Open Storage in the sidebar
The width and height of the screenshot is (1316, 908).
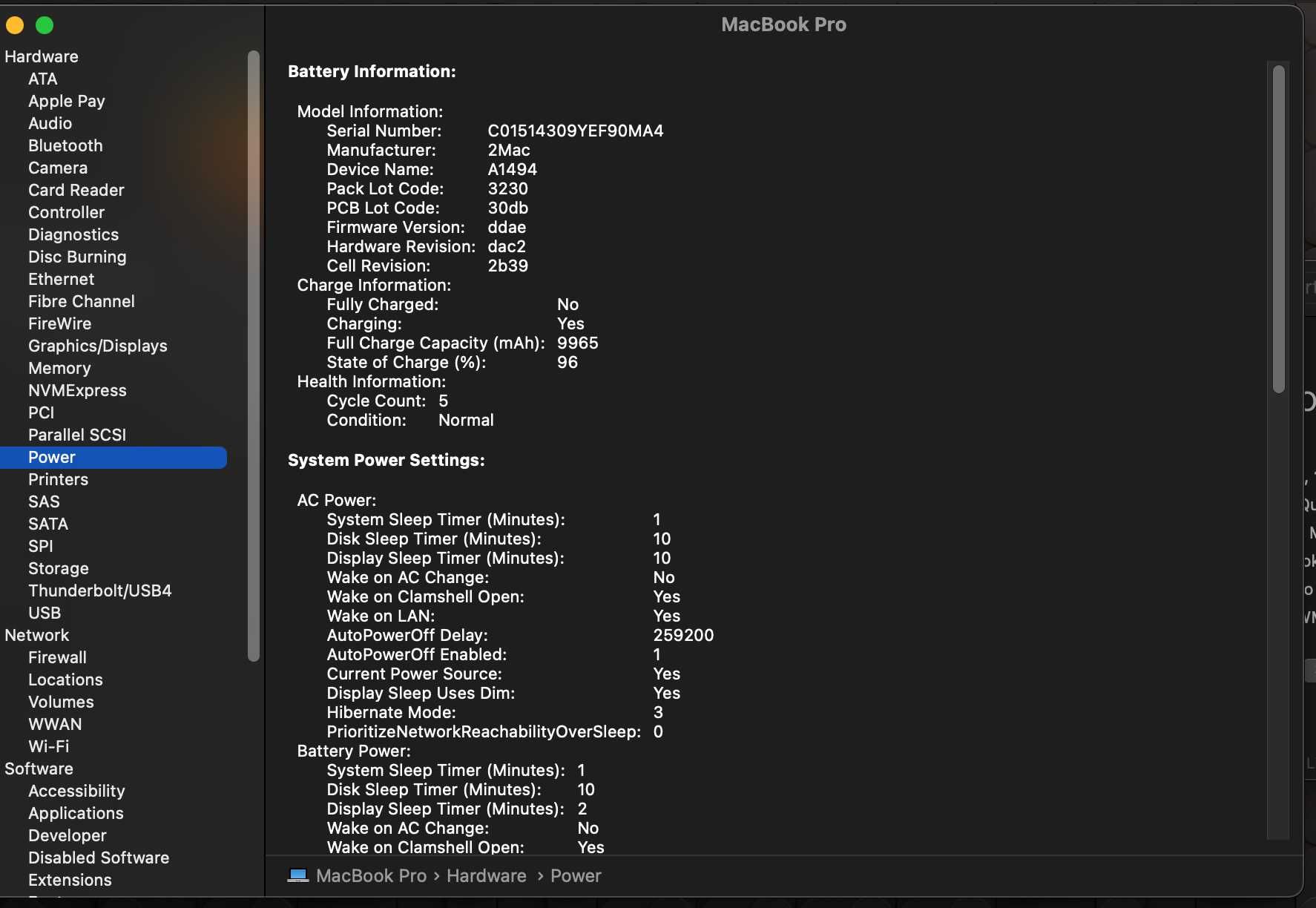pyautogui.click(x=59, y=568)
